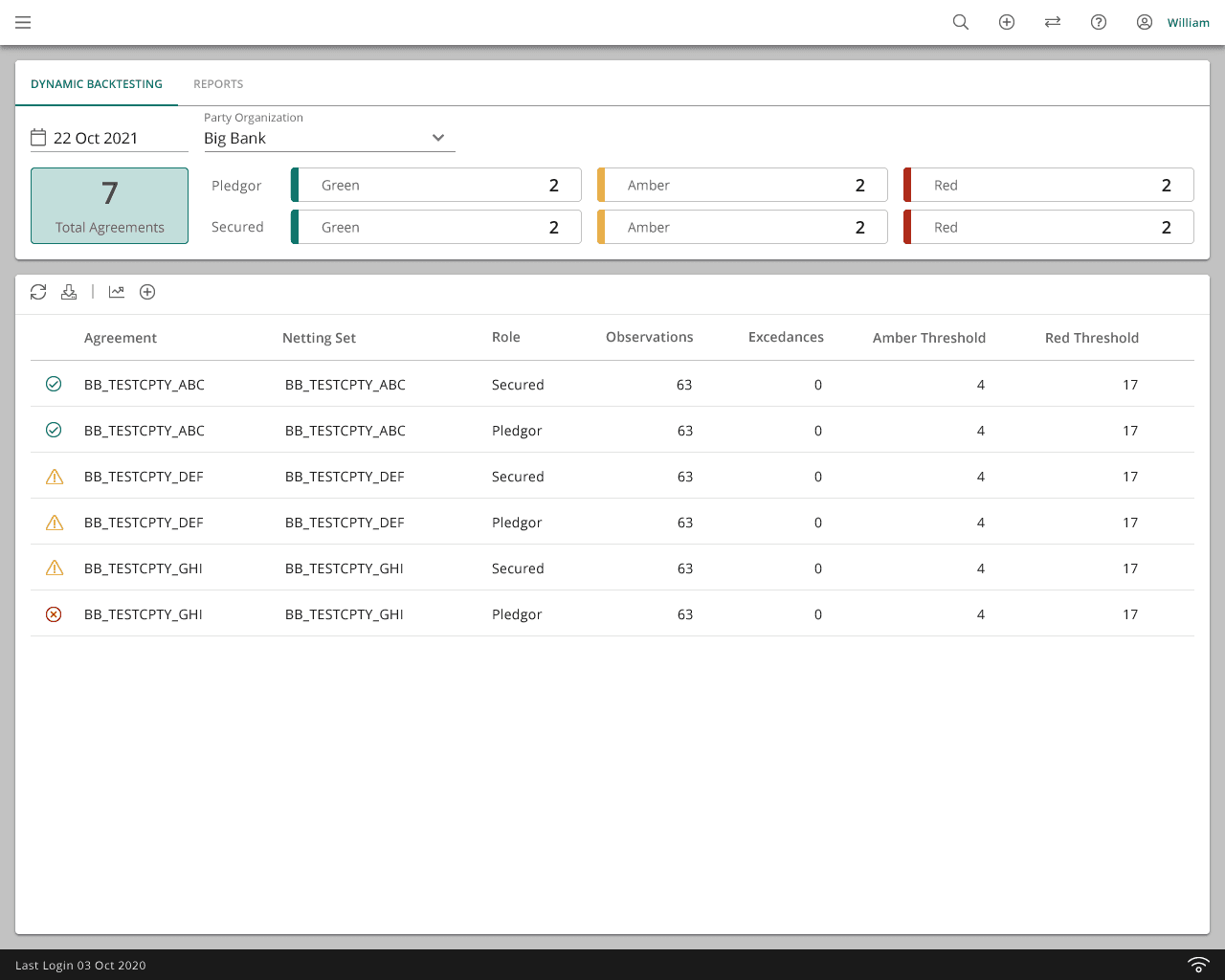Viewport: 1225px width, 980px height.
Task: Click the wifi status icon
Action: point(1198,965)
